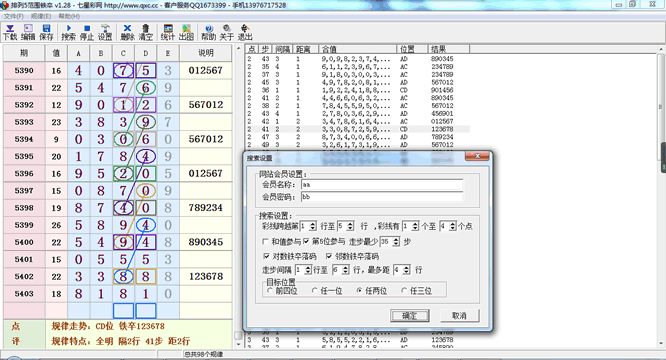666x360 pixels.
Task: Select the 任两位 radio button
Action: 359,290
